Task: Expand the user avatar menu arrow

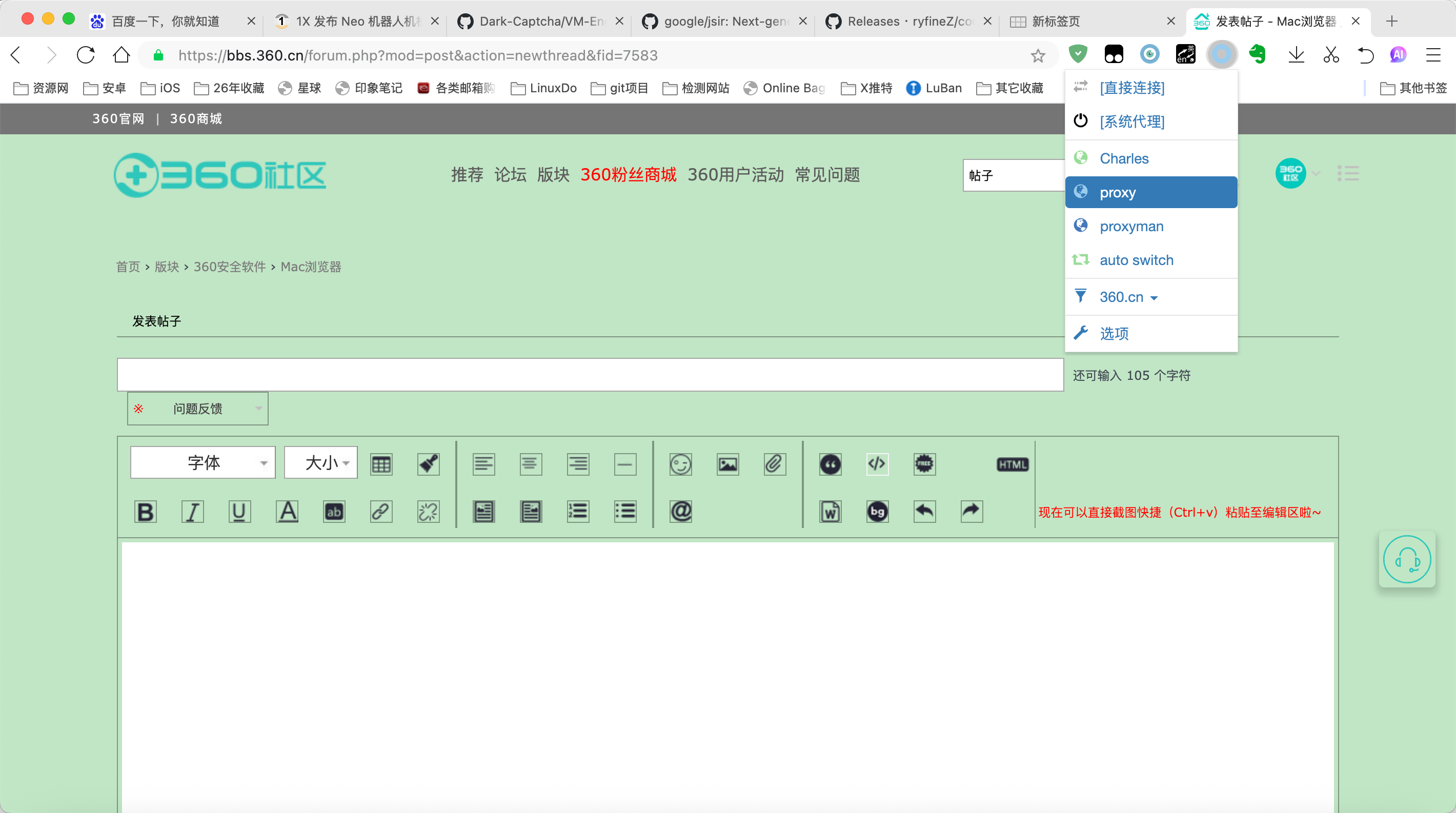Action: coord(1316,173)
